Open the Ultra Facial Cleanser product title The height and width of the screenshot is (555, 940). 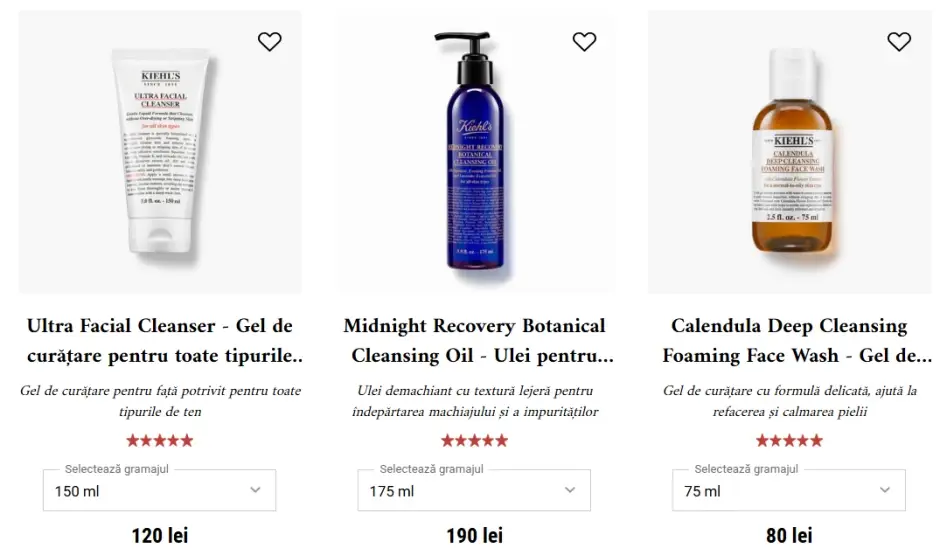[162, 340]
